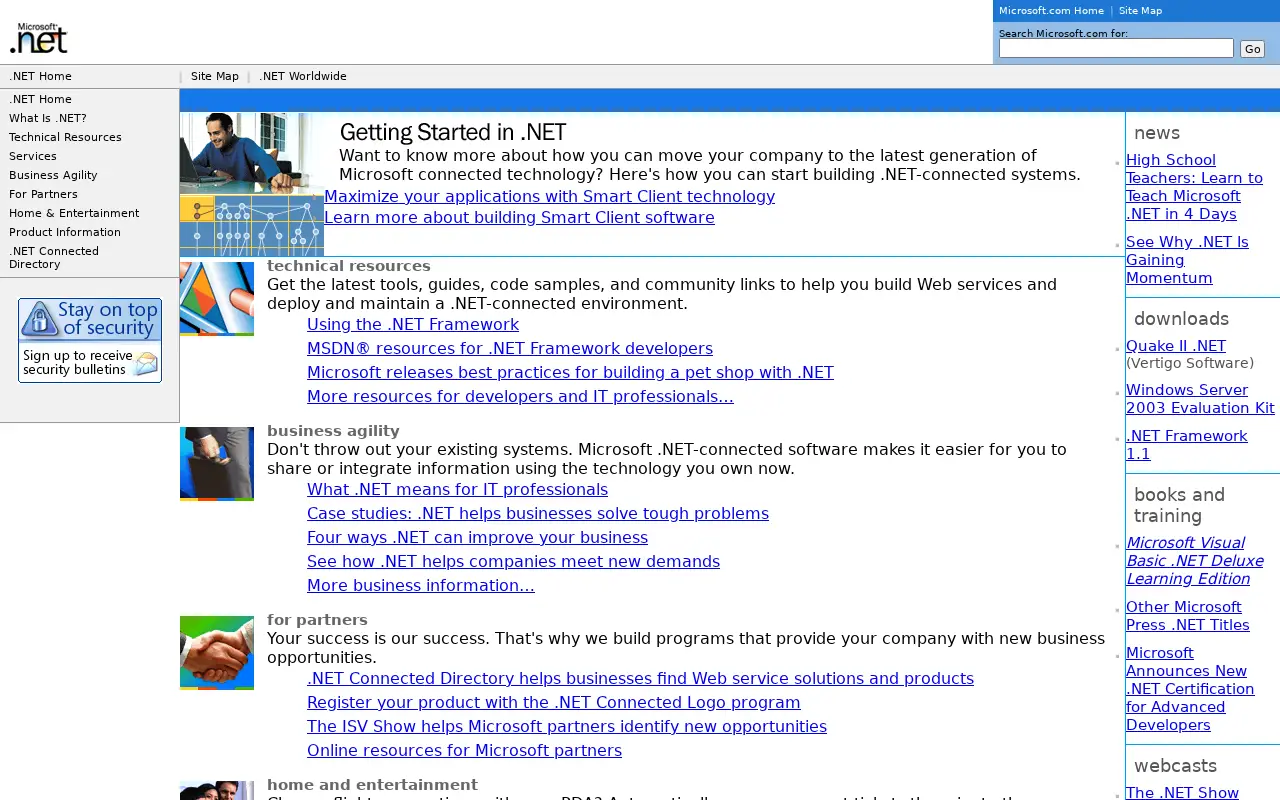Click the Microsoft .NET logo

(38, 38)
